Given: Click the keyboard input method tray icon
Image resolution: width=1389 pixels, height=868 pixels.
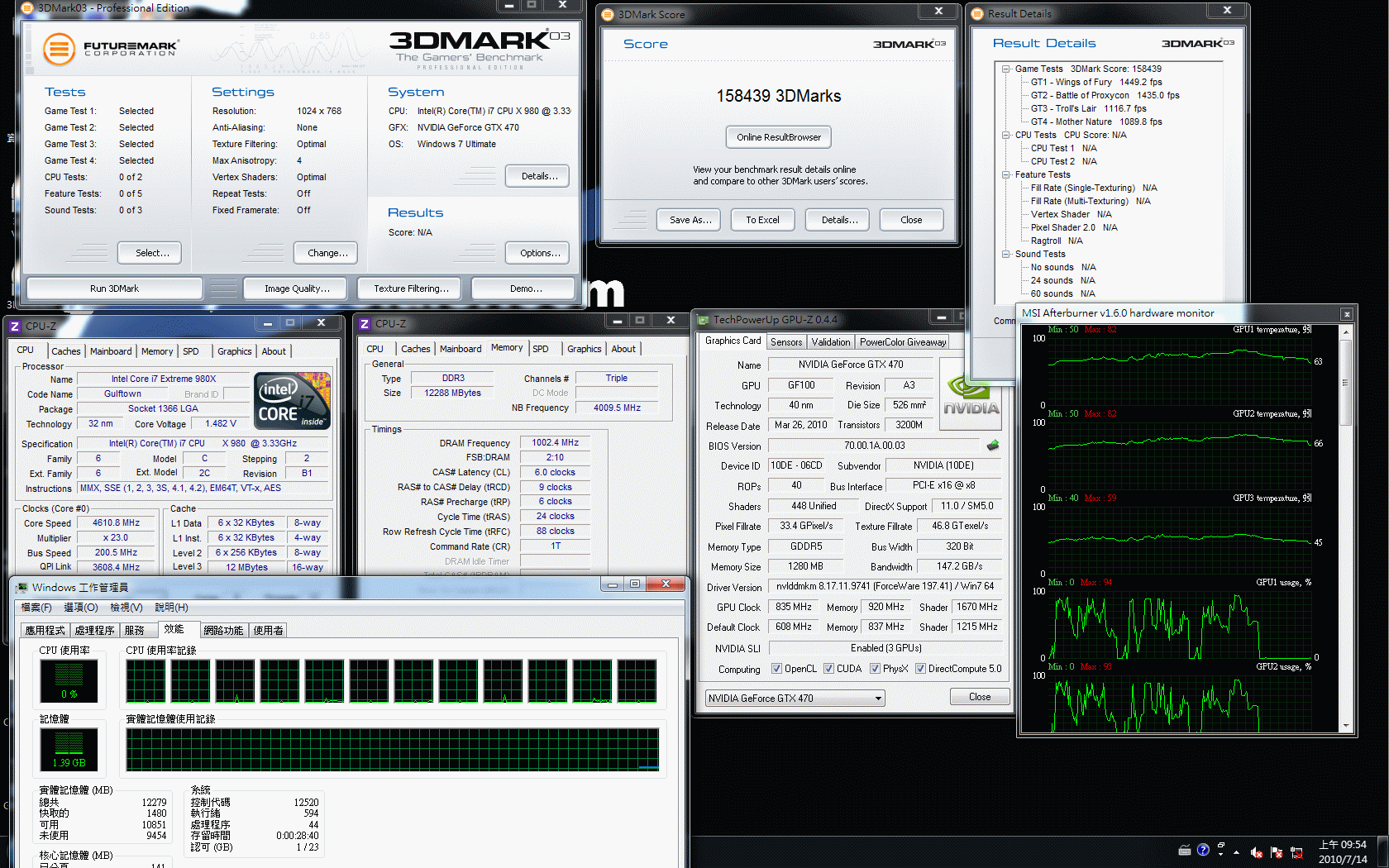Looking at the screenshot, I should (1185, 850).
